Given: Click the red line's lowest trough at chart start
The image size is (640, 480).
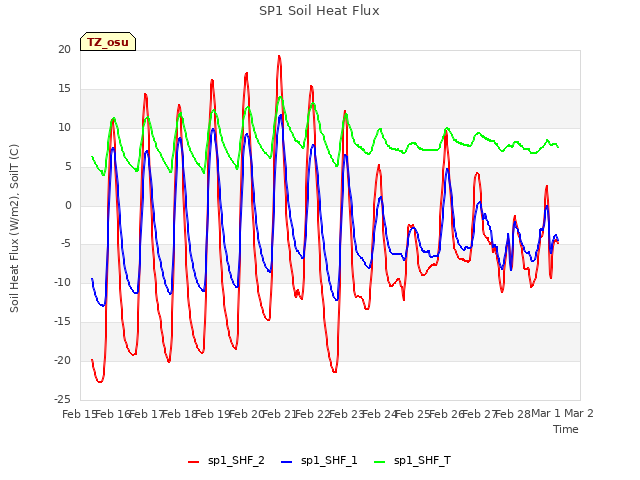Looking at the screenshot, I should 100,382.
